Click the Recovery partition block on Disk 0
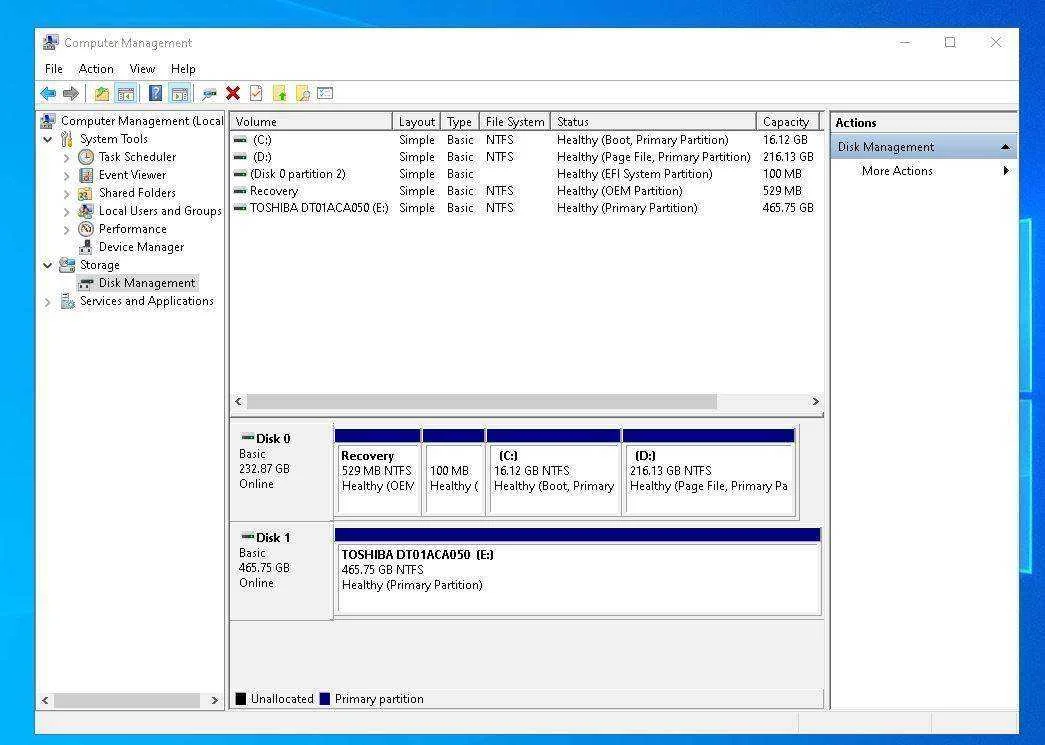Image resolution: width=1045 pixels, height=745 pixels. tap(378, 472)
